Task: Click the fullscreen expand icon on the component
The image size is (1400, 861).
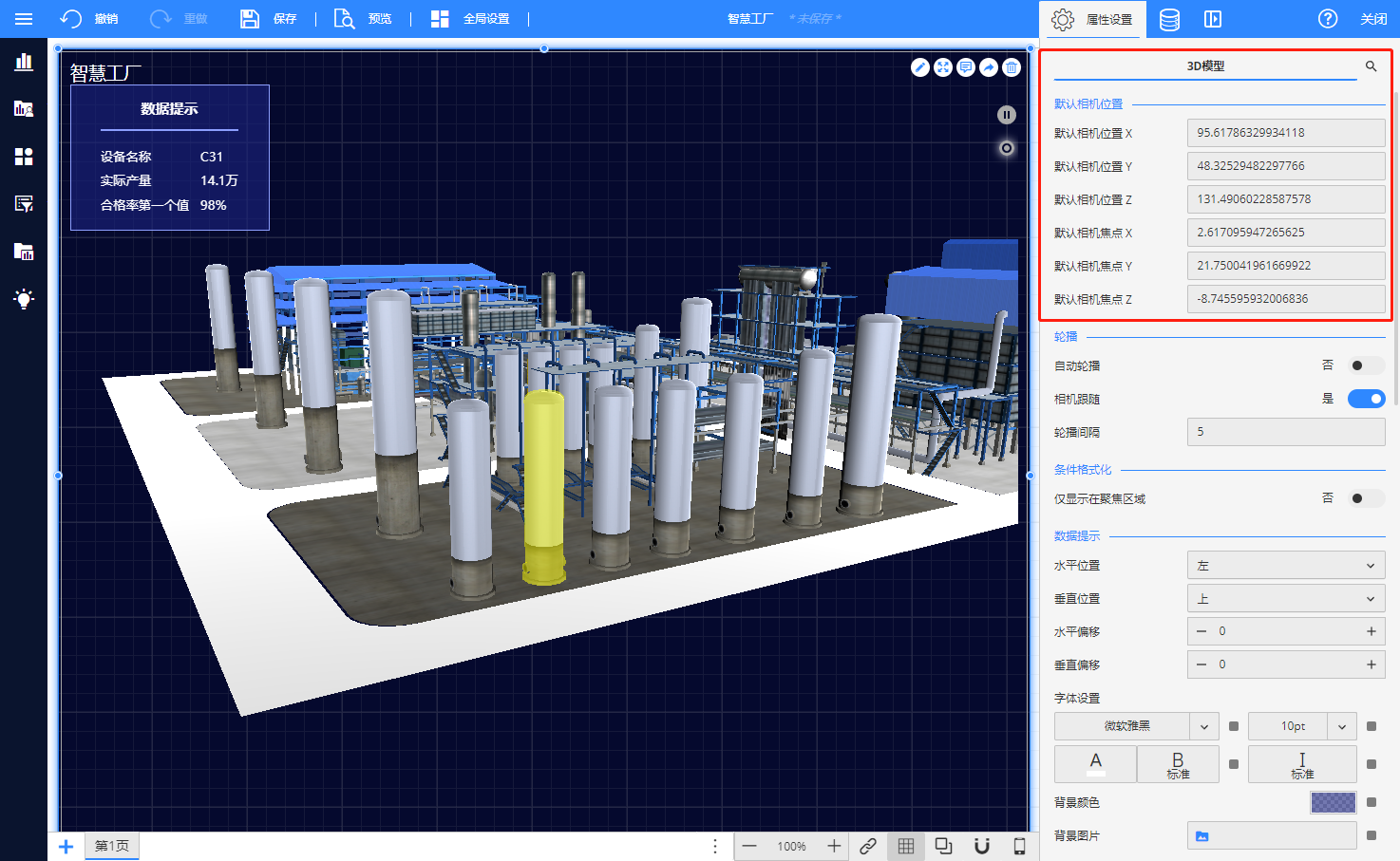Action: click(942, 67)
